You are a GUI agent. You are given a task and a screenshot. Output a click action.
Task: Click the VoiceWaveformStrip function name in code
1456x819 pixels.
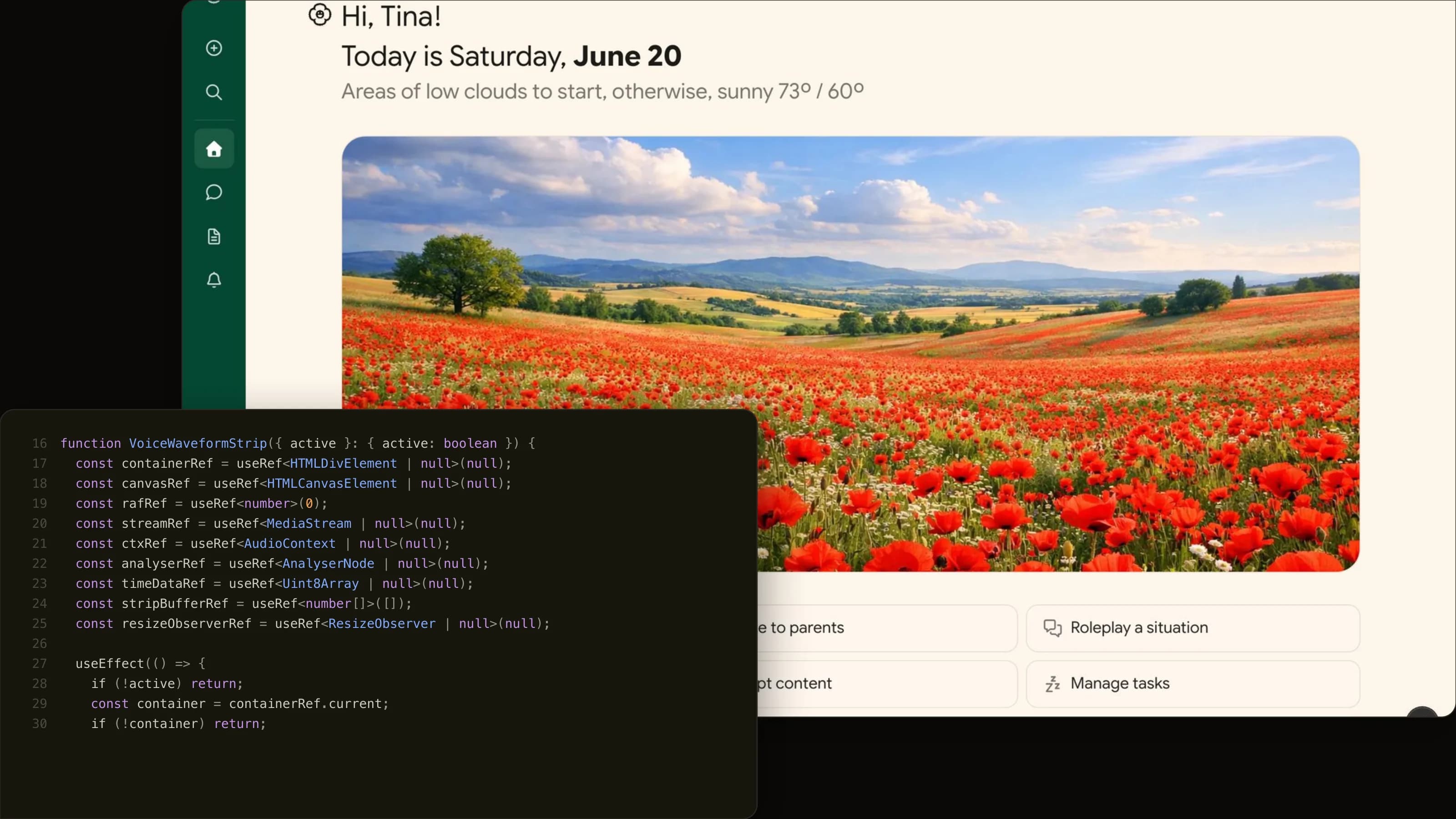(x=198, y=443)
